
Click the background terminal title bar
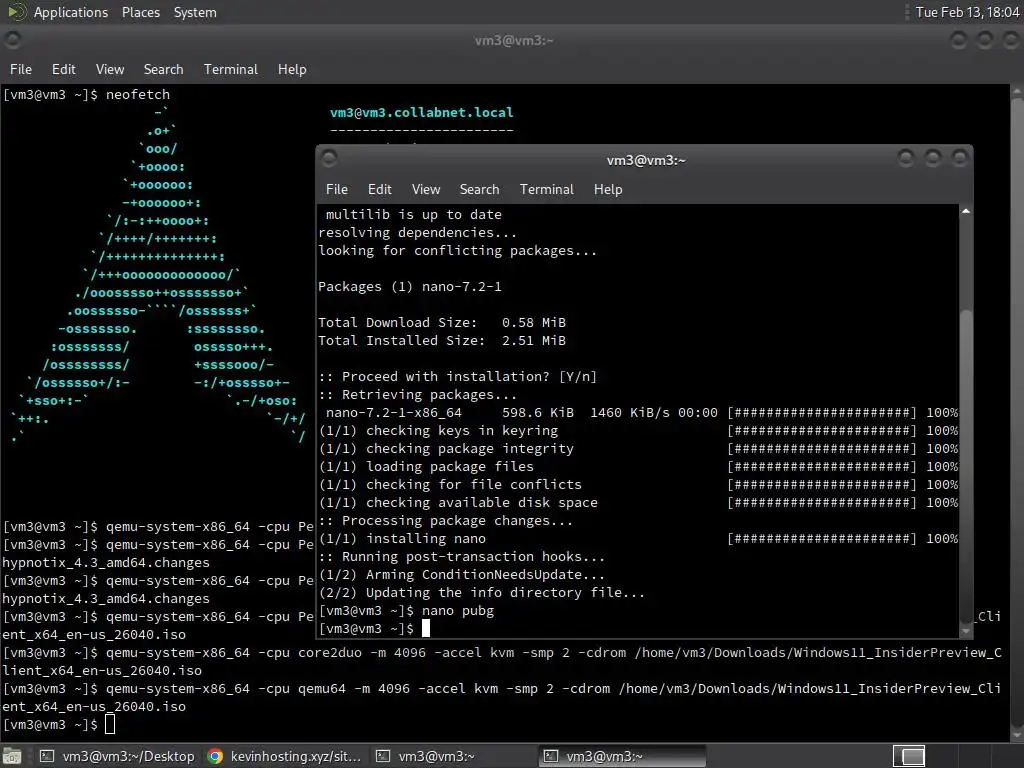[514, 40]
